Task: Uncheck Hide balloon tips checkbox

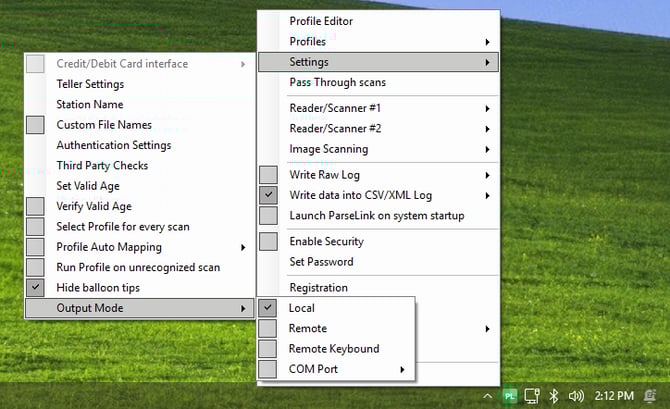Action: click(35, 288)
